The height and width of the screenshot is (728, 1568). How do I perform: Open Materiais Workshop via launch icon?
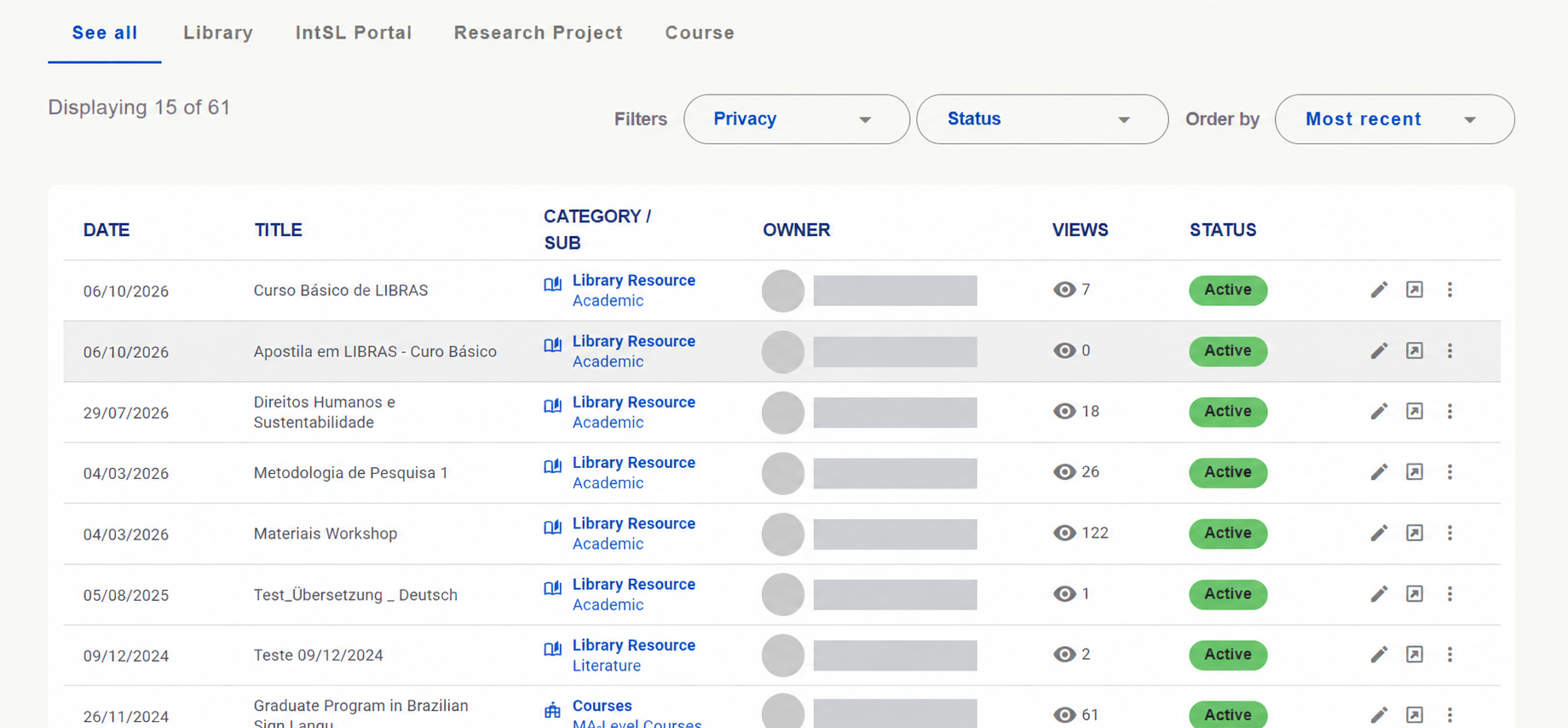click(x=1415, y=534)
